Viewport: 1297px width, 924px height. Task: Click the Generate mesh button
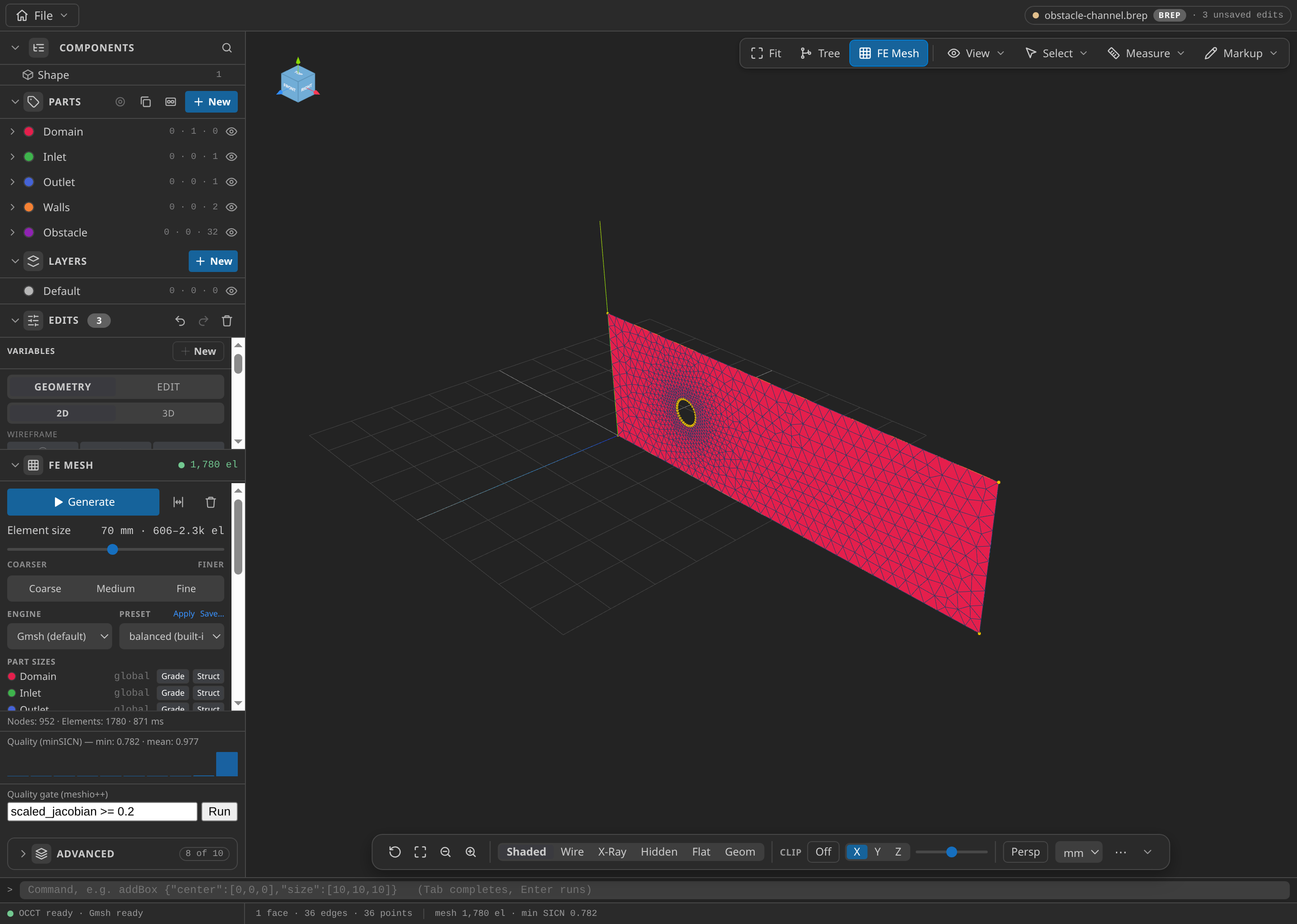coord(83,502)
